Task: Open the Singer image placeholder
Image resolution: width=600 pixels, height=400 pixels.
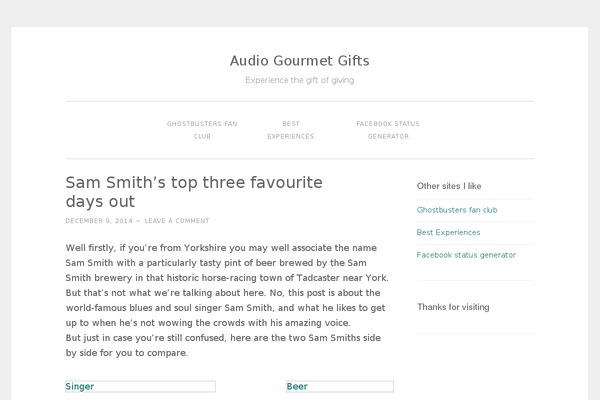Action: tap(140, 386)
